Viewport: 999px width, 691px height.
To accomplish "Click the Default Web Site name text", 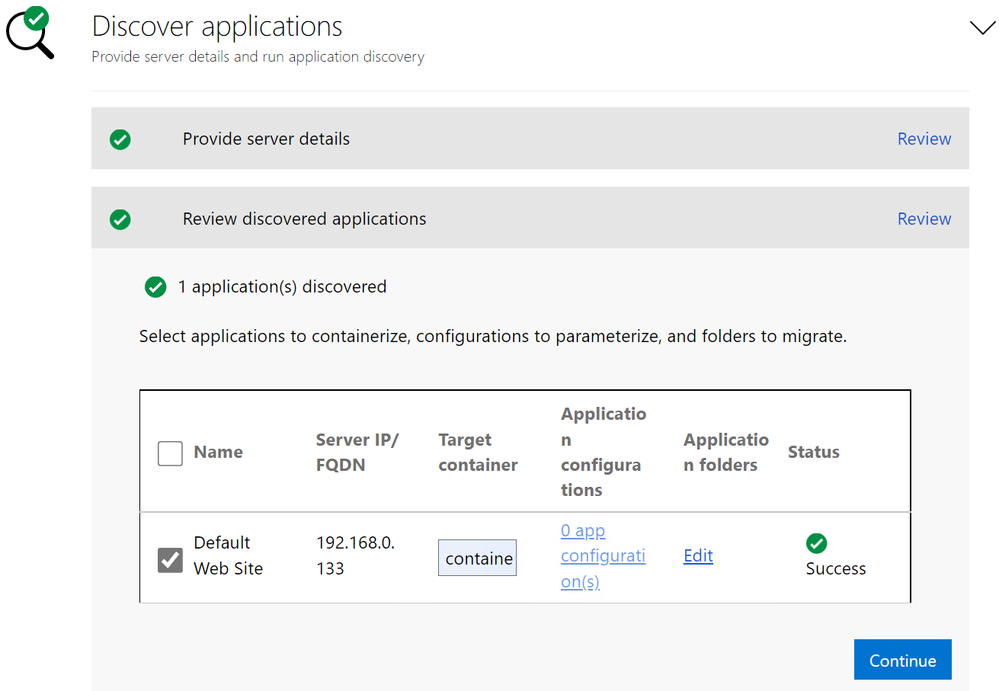I will tap(228, 555).
